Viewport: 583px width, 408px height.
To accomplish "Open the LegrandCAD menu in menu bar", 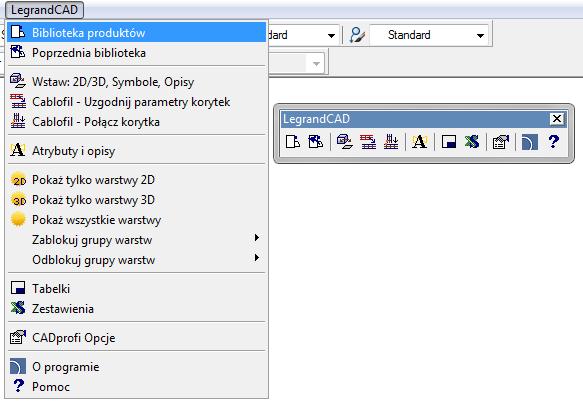I will 44,10.
